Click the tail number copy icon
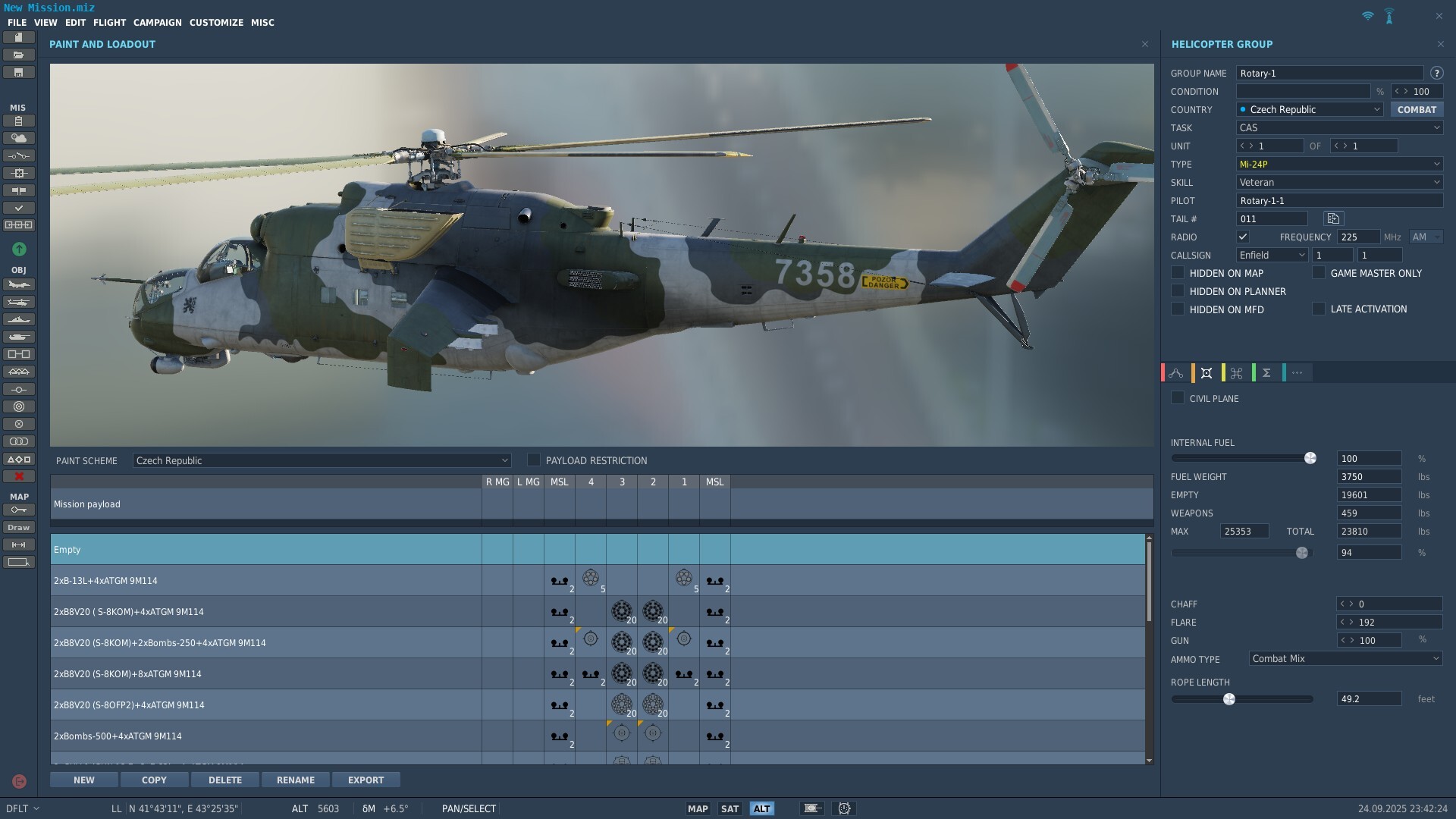This screenshot has width=1456, height=819. coord(1333,218)
